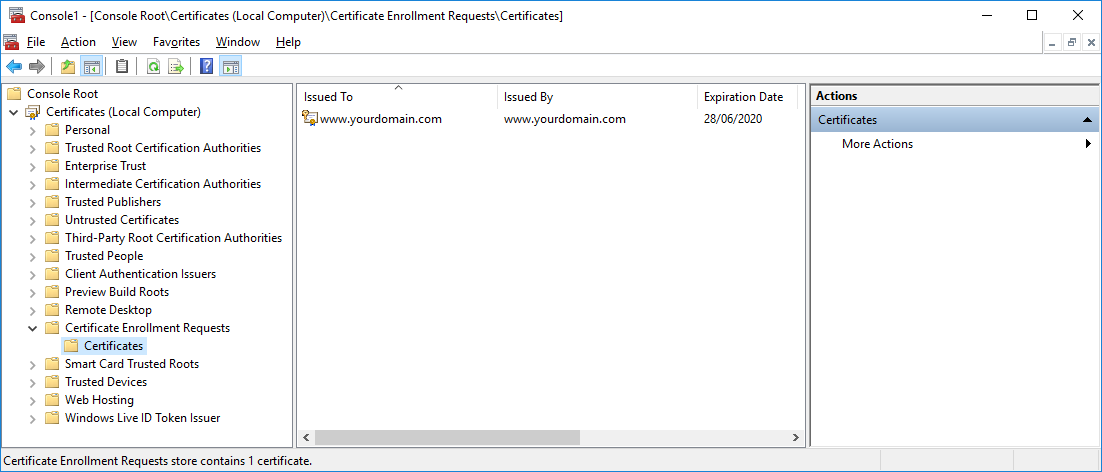Toggle Show/Hide Action Pane toolbar icon
This screenshot has width=1102, height=472.
tap(231, 67)
